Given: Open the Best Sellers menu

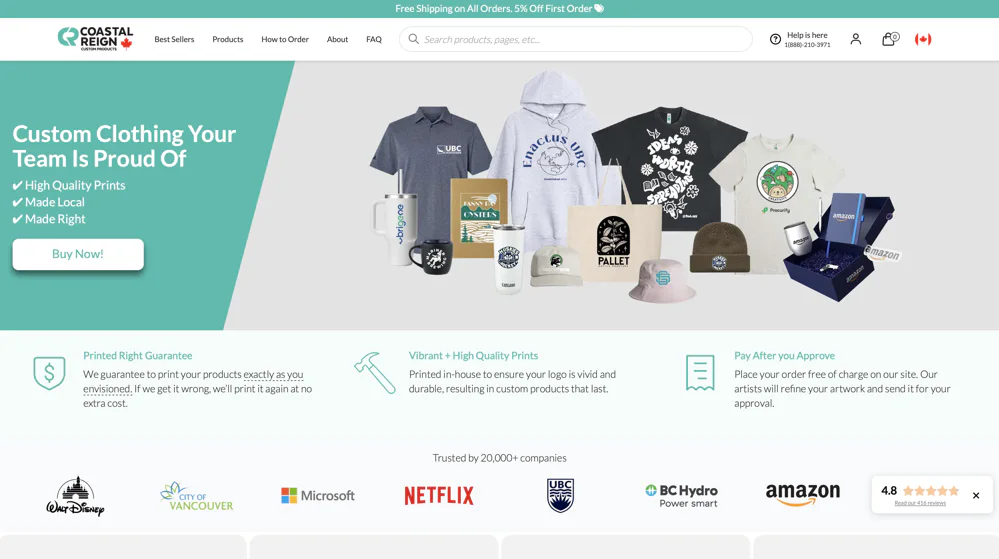Looking at the screenshot, I should (174, 40).
